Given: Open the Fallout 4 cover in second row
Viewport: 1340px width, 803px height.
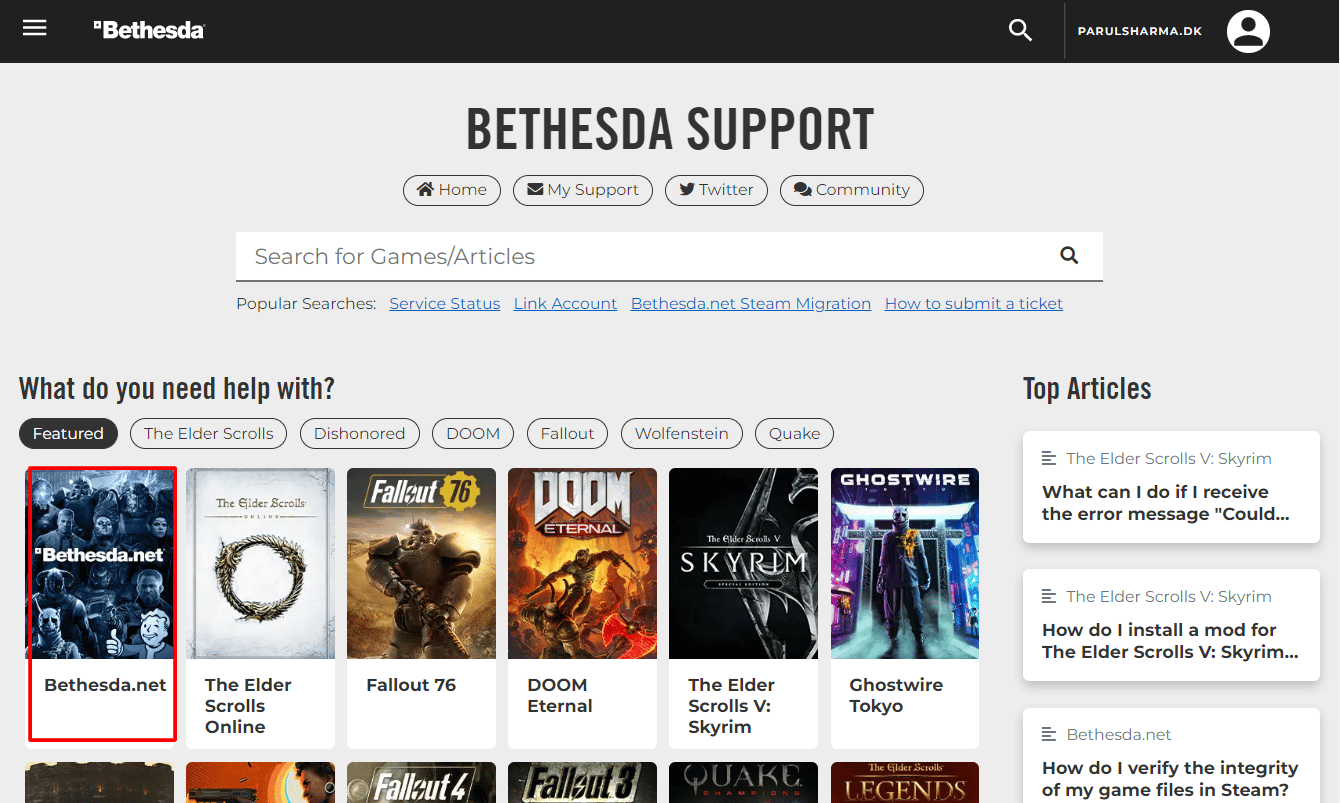Looking at the screenshot, I should [x=422, y=783].
